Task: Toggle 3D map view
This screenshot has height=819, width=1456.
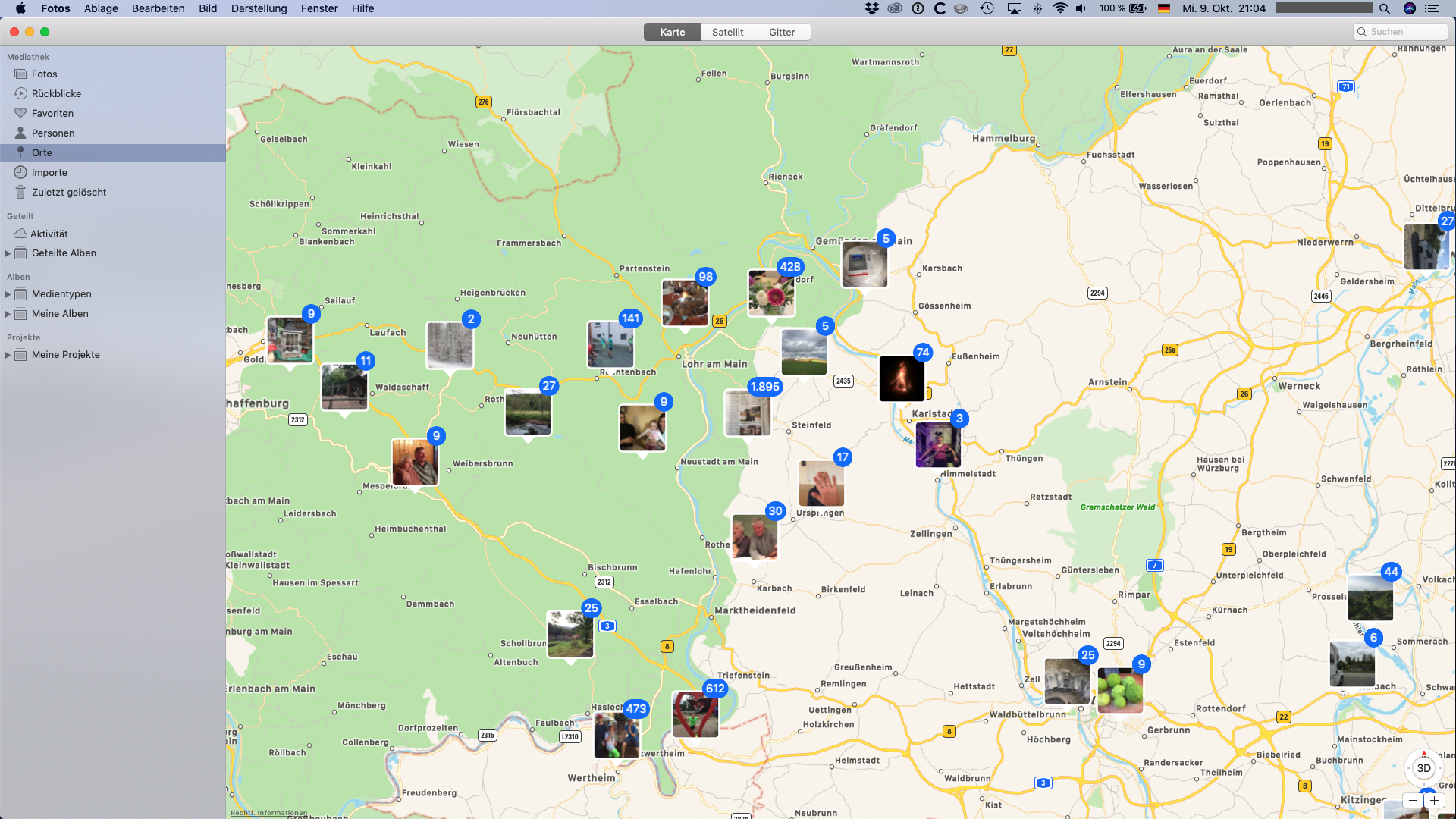Action: pyautogui.click(x=1424, y=768)
